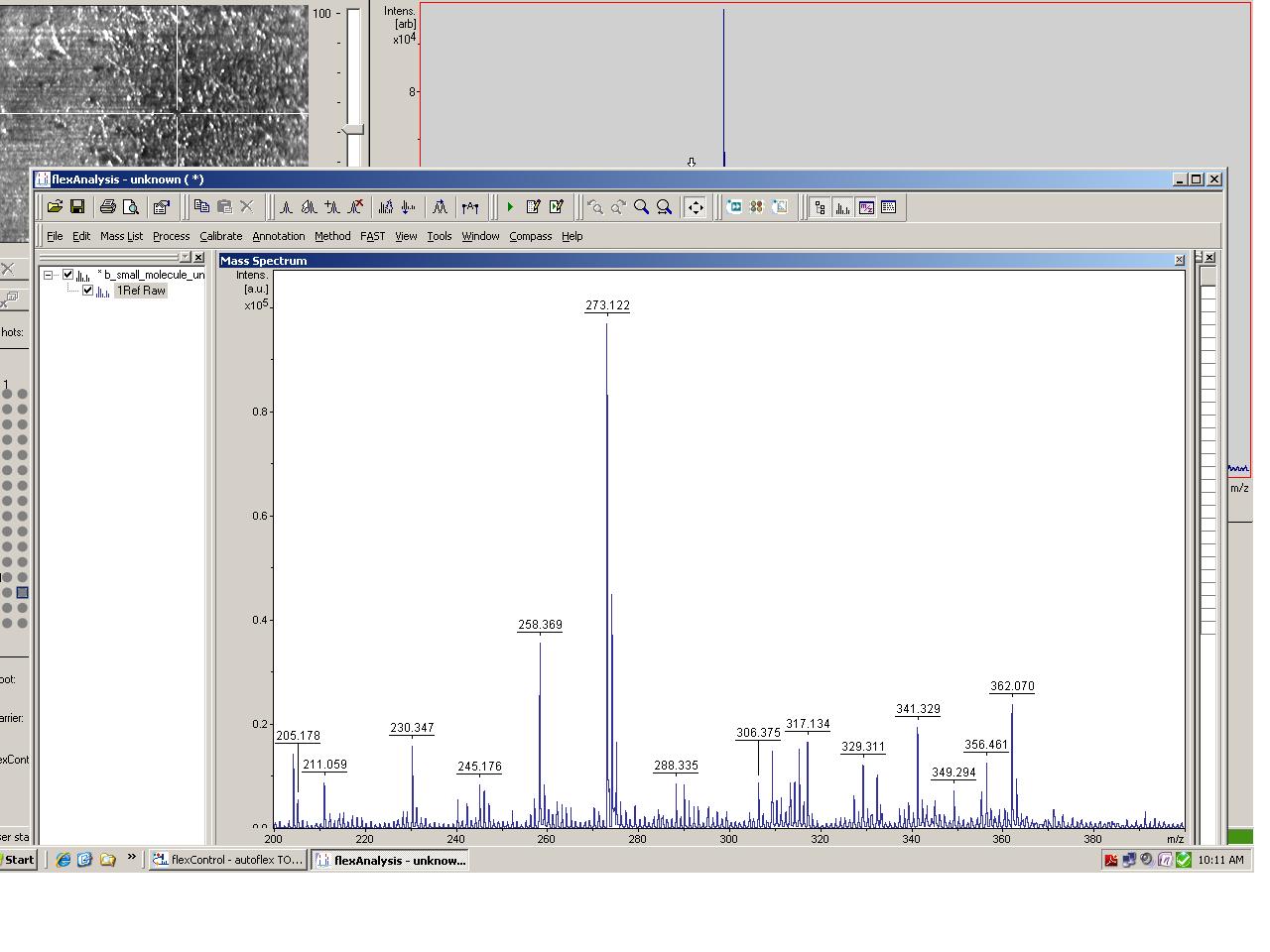Viewport: 1270px width, 952px height.
Task: Open Print Preview from the toolbar
Action: 130,207
